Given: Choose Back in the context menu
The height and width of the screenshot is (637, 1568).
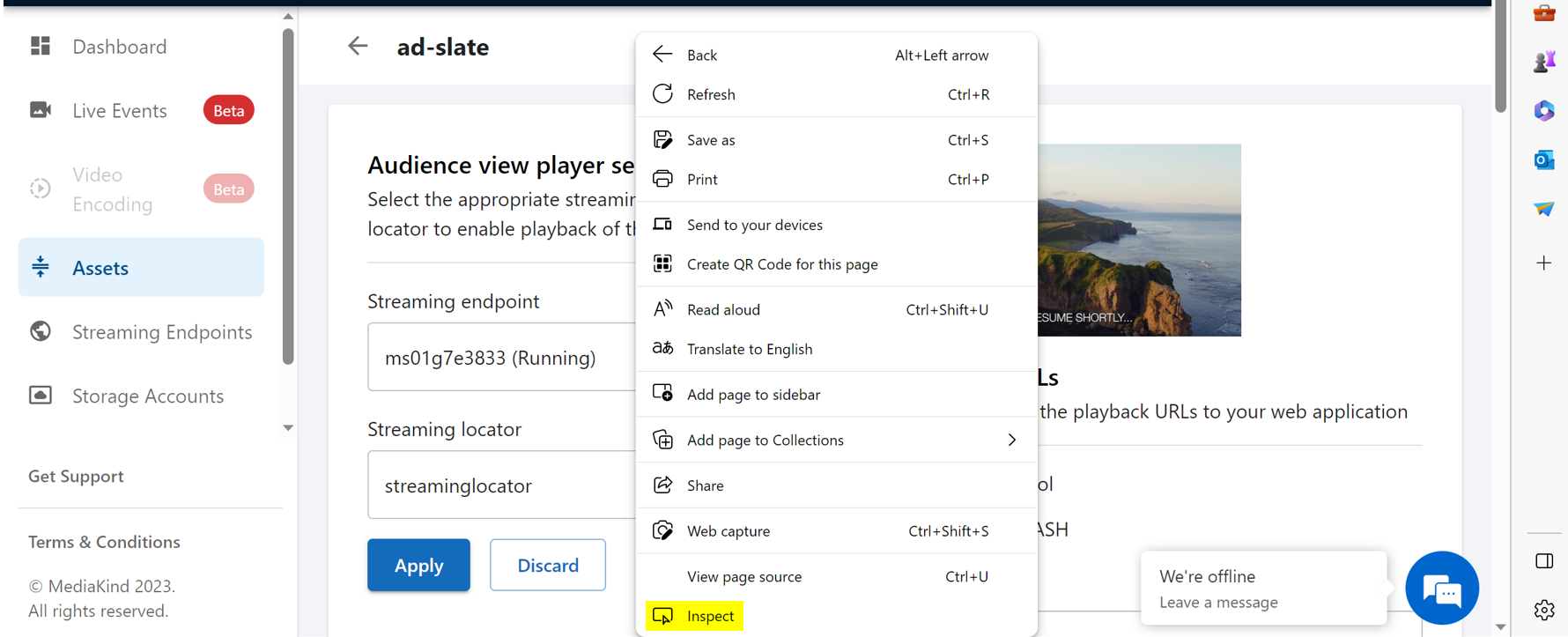Looking at the screenshot, I should click(x=836, y=55).
